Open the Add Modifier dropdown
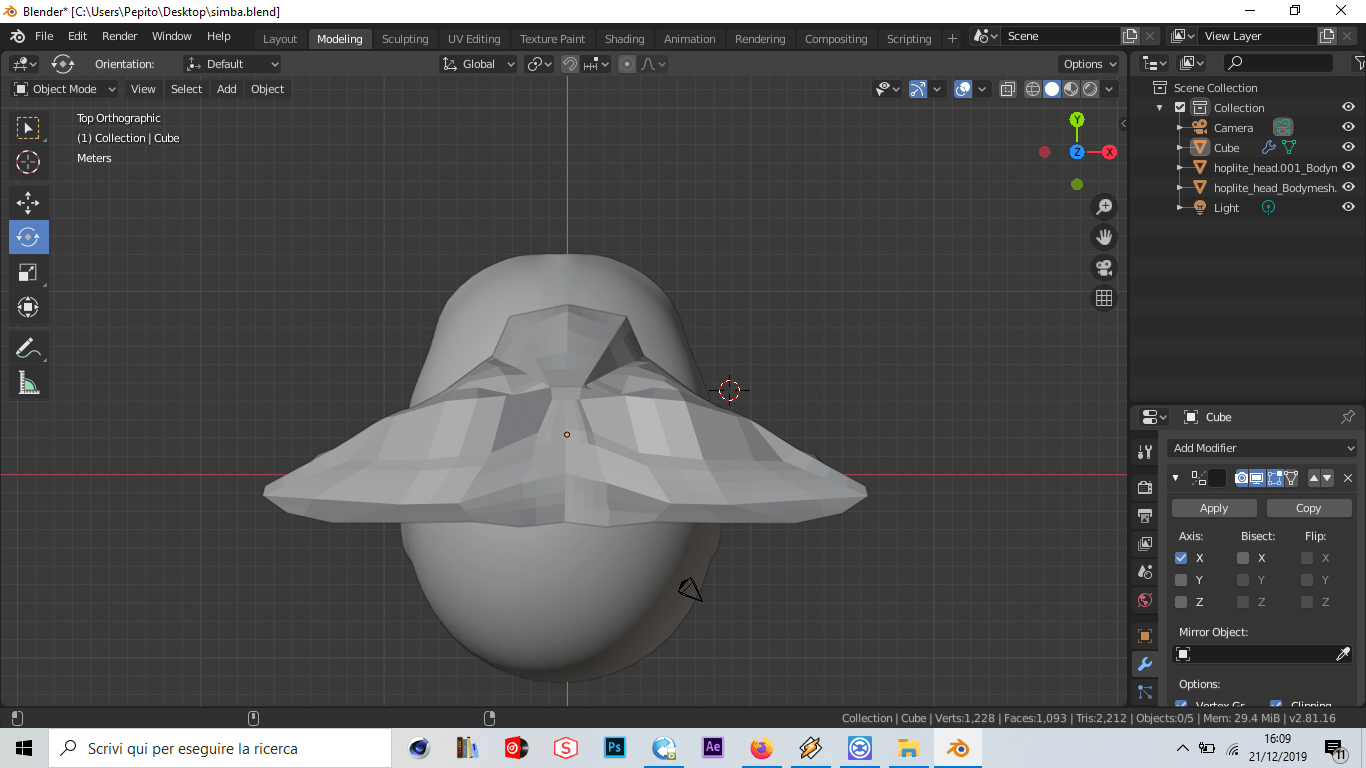The image size is (1366, 768). (1263, 448)
